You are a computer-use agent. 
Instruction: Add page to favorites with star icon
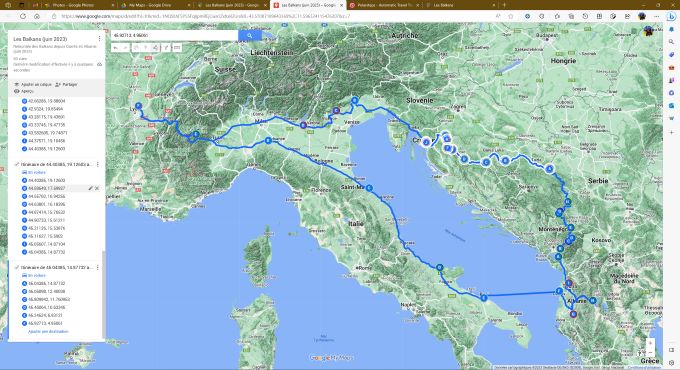point(511,16)
